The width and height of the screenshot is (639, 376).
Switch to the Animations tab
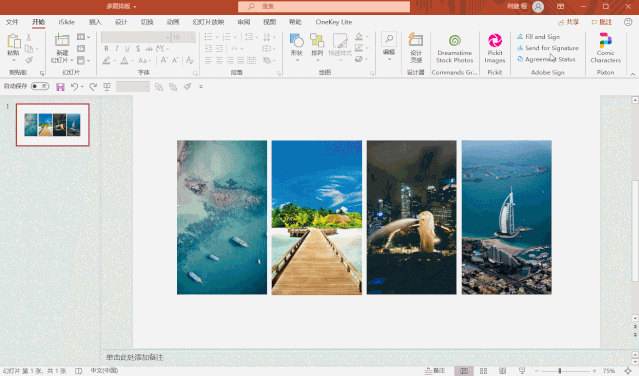point(173,22)
